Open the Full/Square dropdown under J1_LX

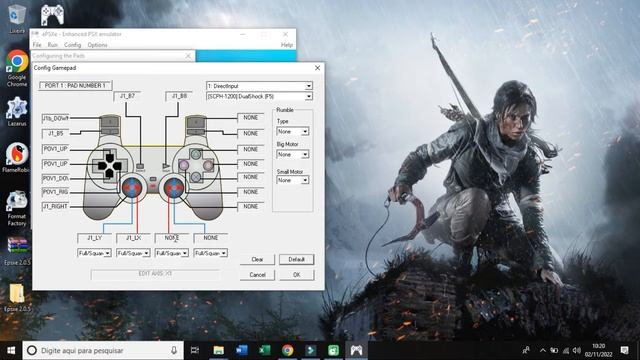(133, 253)
